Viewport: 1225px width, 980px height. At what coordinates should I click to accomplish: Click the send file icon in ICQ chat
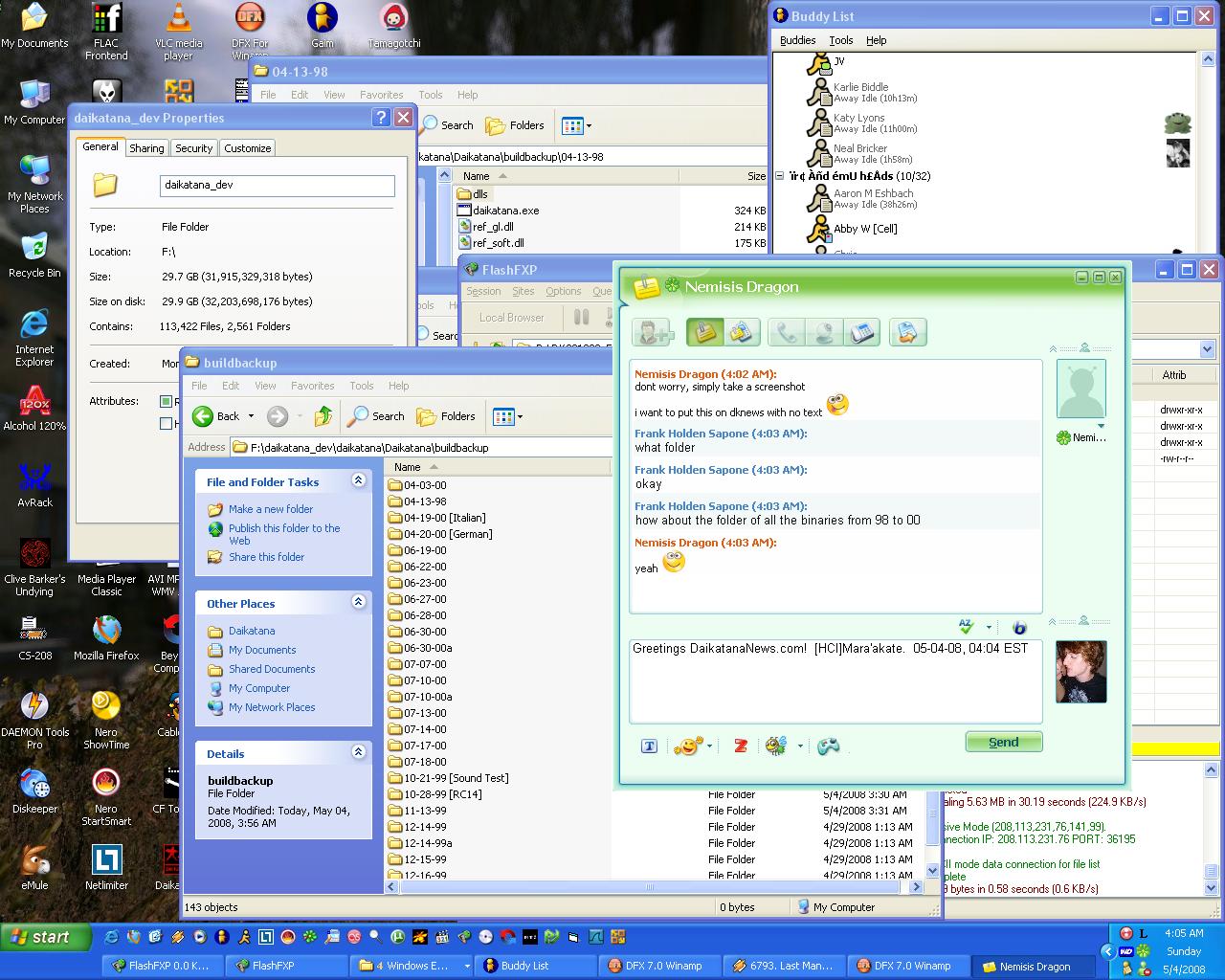pos(907,332)
